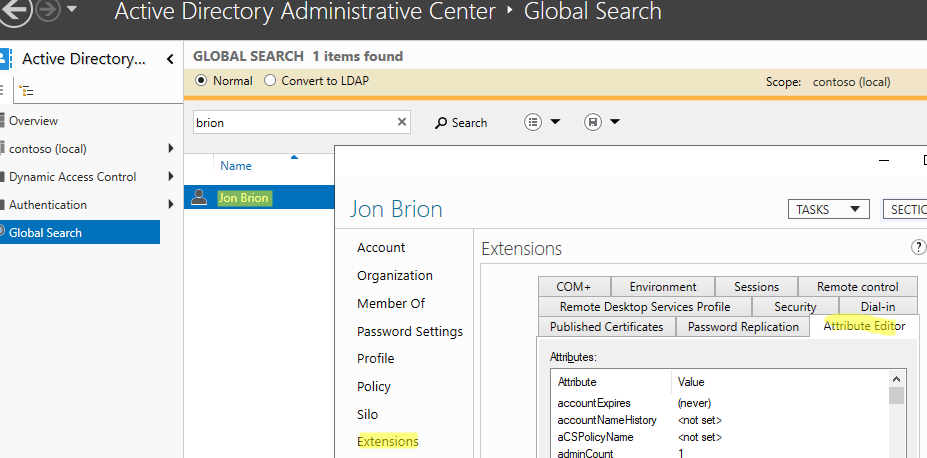Minimize the Jon Brion properties window
927x458 pixels.
tap(884, 160)
